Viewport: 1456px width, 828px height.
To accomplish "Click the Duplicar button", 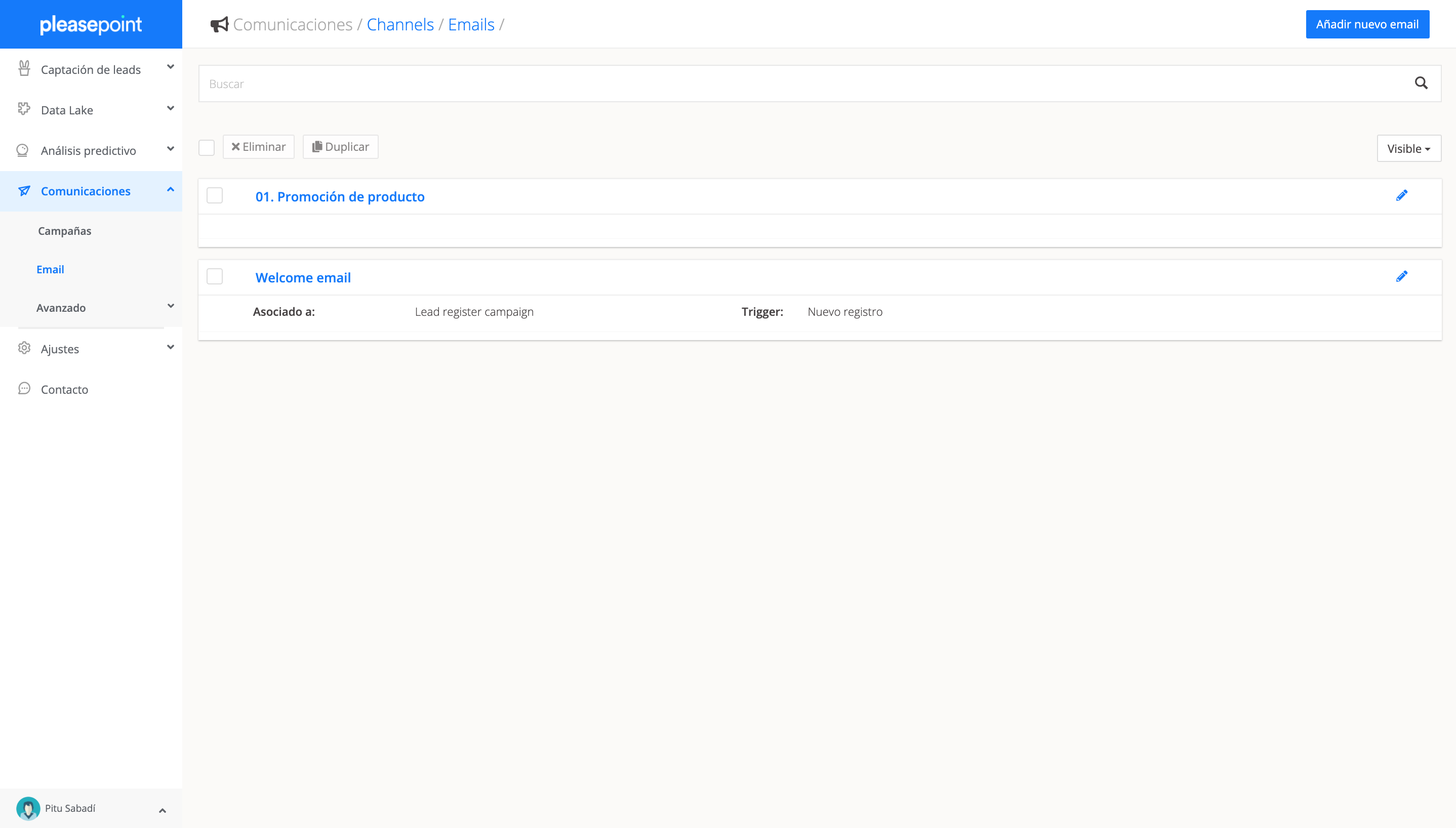I will click(340, 147).
